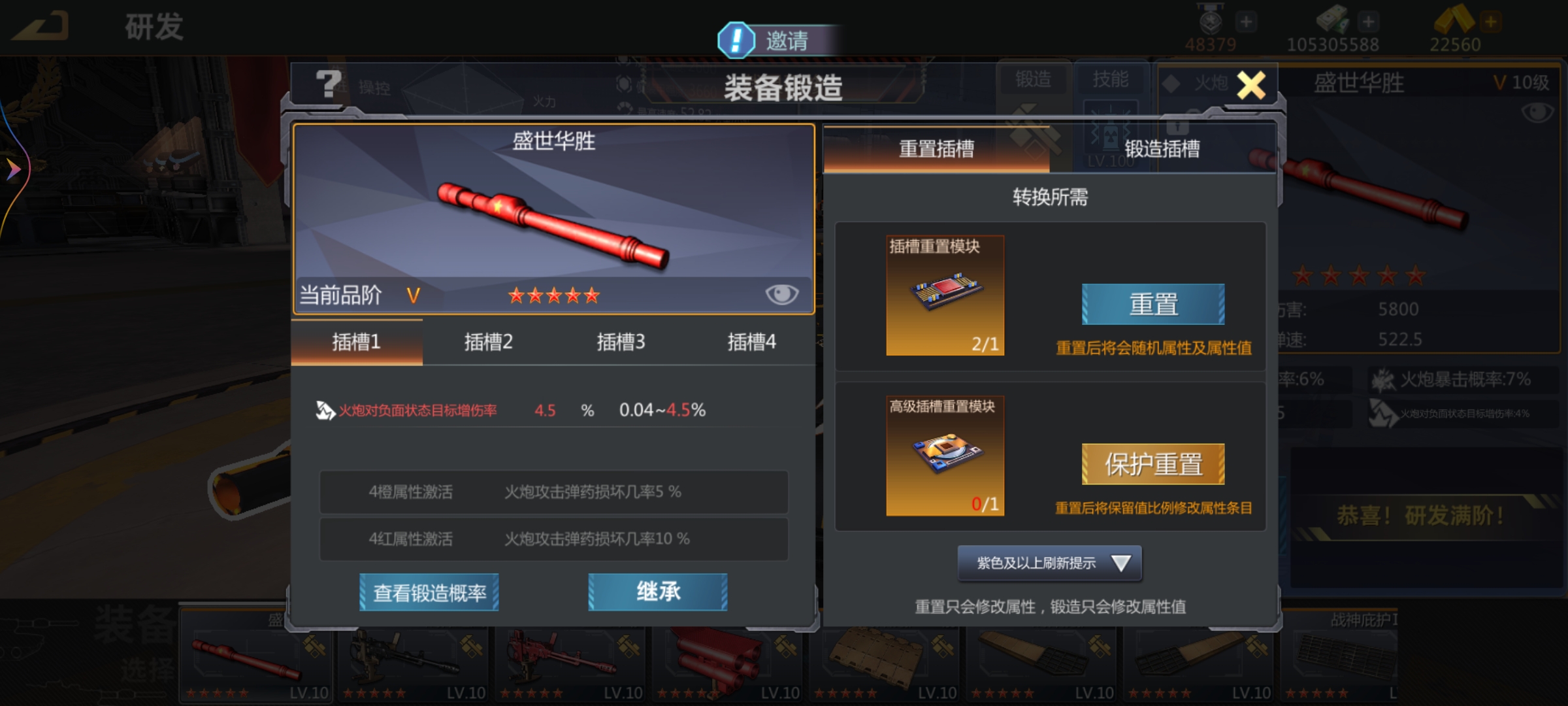Select the 插槽4 tab
Screen dimensions: 1568x706
click(751, 342)
